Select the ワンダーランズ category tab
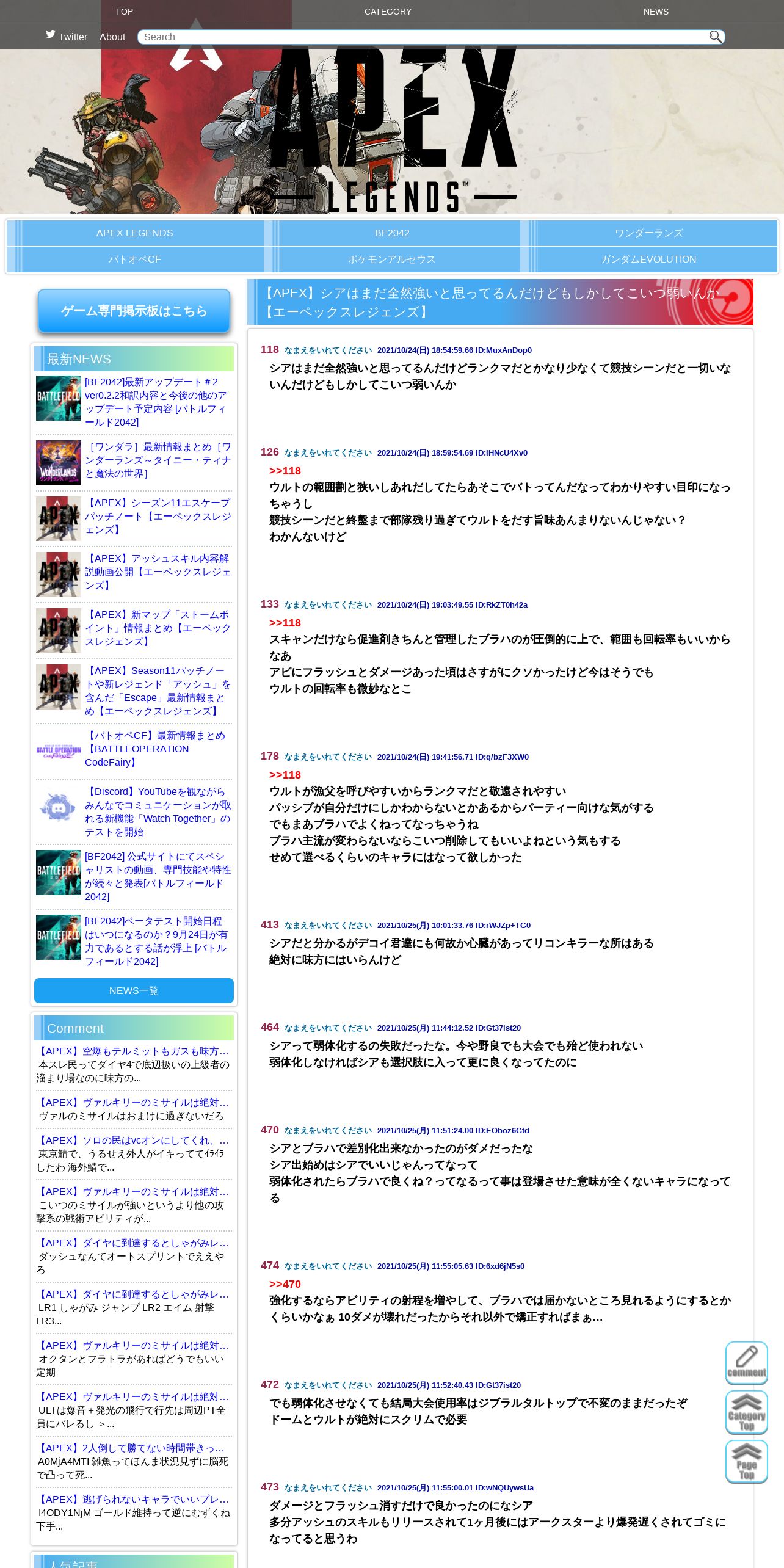 [x=649, y=233]
